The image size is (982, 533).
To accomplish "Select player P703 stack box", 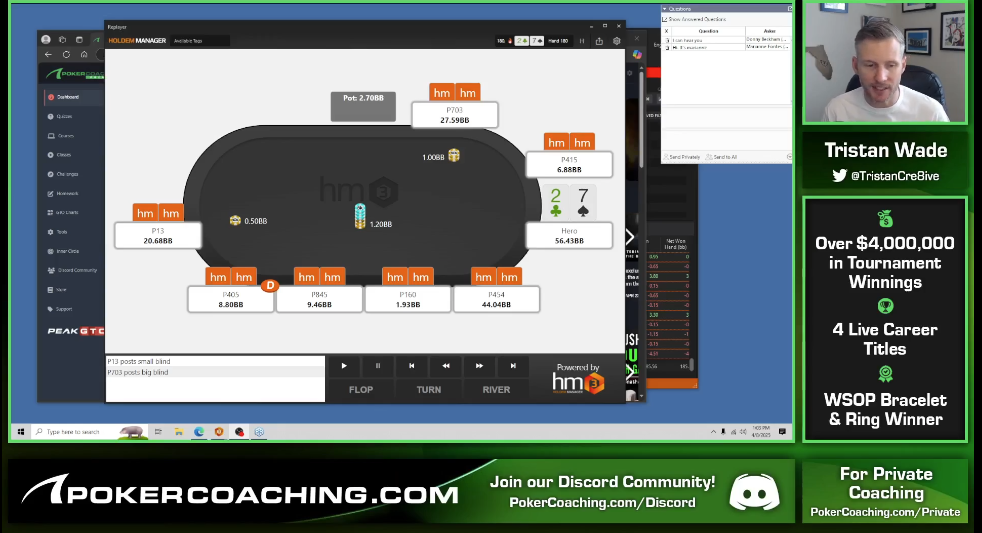I will coord(455,115).
